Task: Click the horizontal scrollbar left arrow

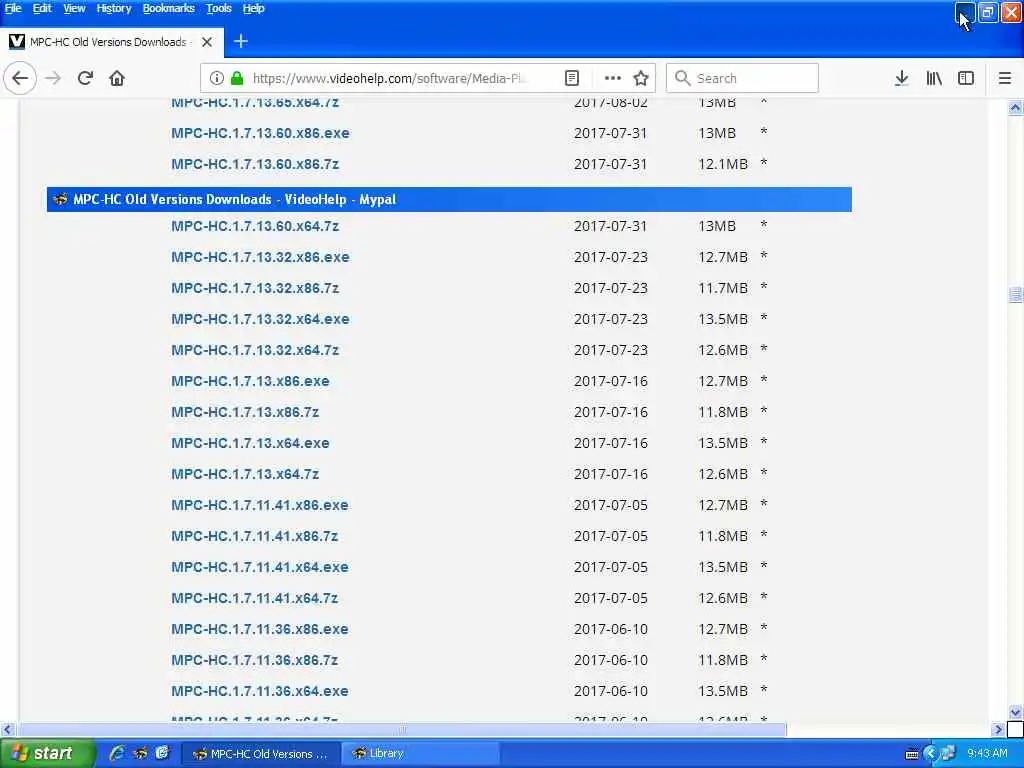Action: click(7, 729)
